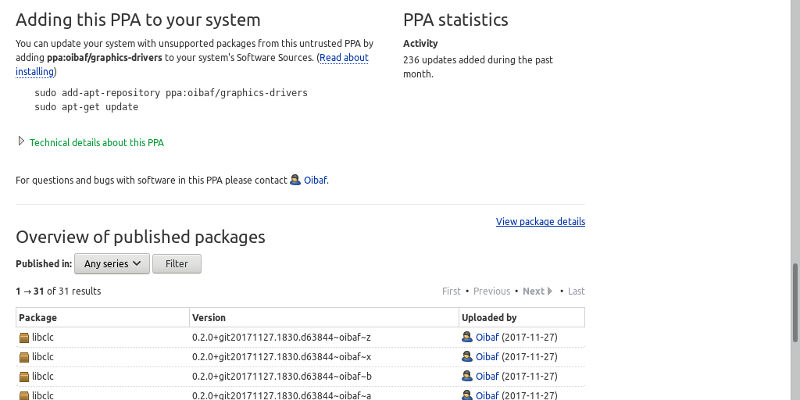Click the person icon beside the contact Oibaf
800x400 pixels.
[x=295, y=180]
